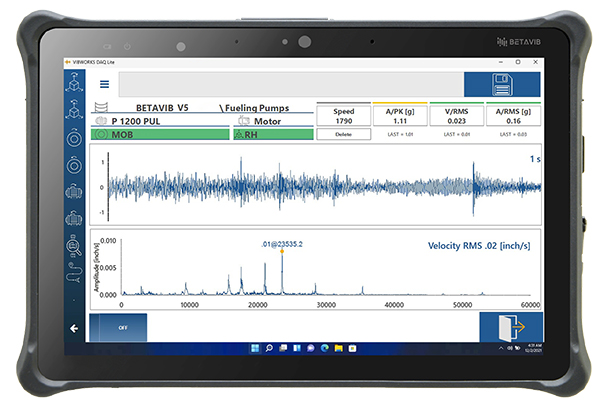Click the BETAVIB V5 database label

click(x=162, y=108)
